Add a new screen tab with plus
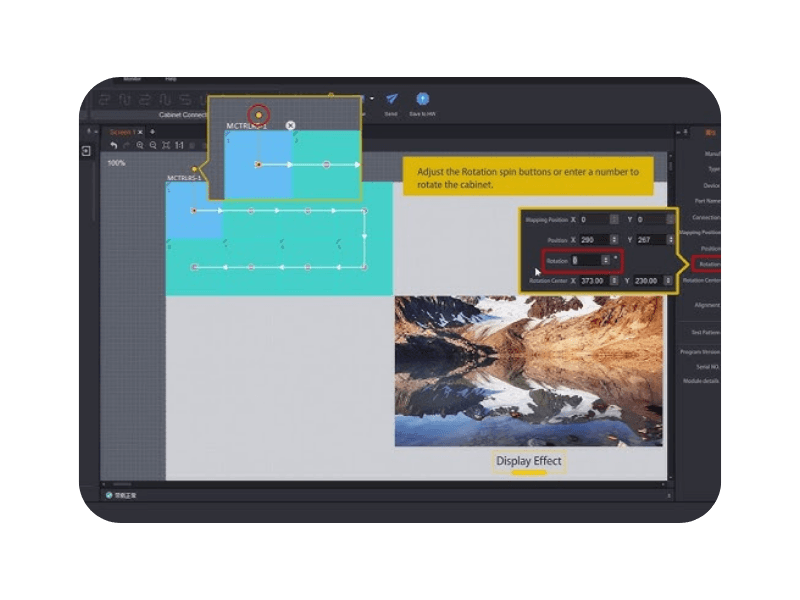 click(152, 131)
